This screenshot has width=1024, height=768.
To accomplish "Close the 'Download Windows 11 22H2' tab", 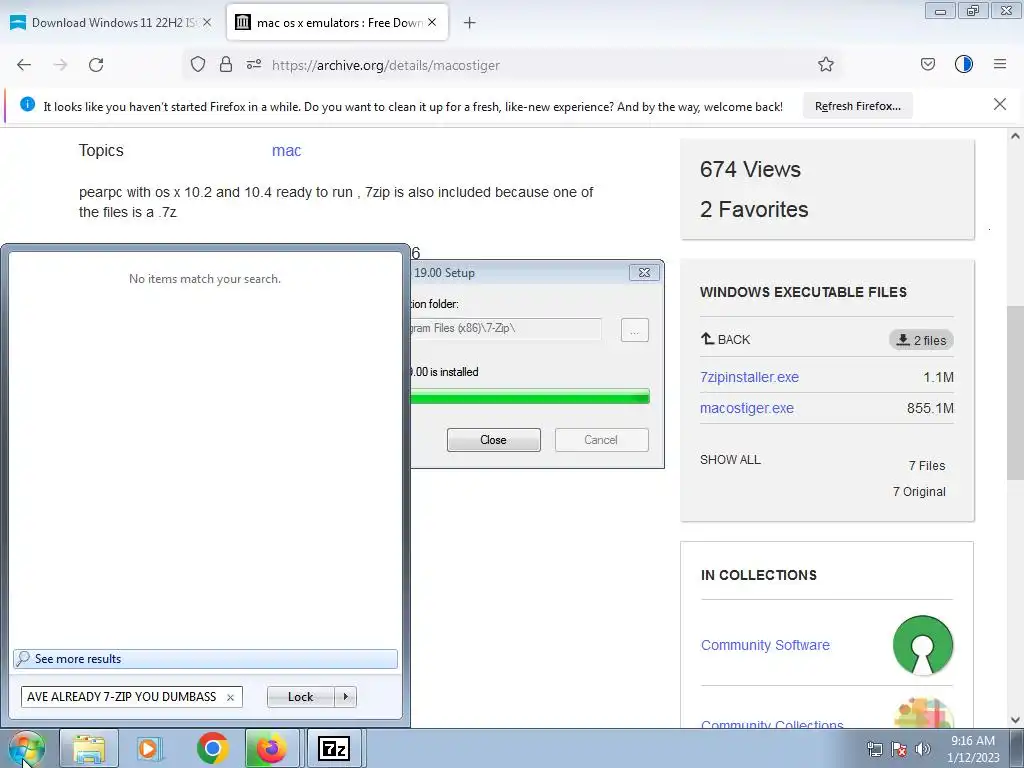I will click(207, 22).
